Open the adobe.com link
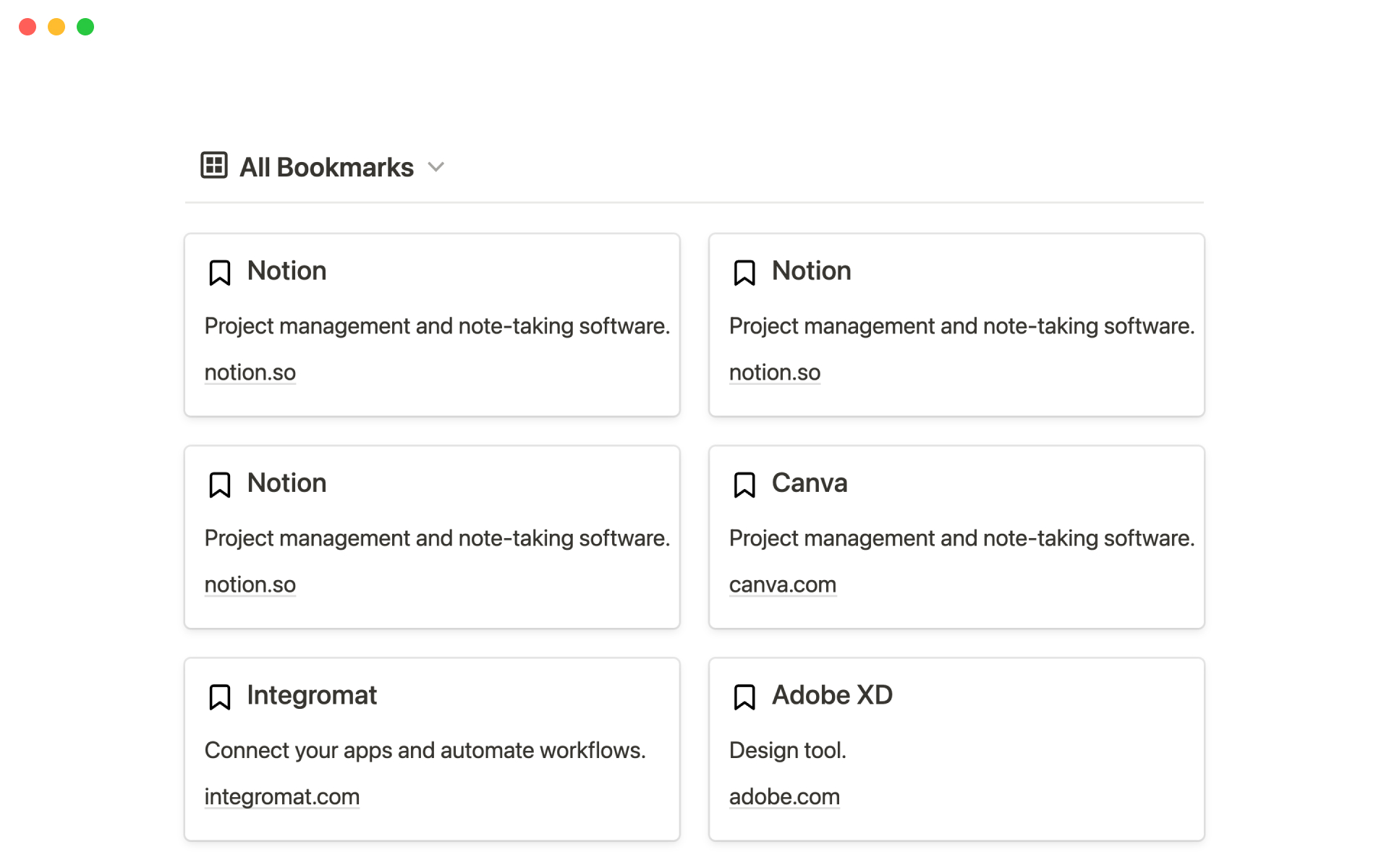1389x868 pixels. (784, 796)
